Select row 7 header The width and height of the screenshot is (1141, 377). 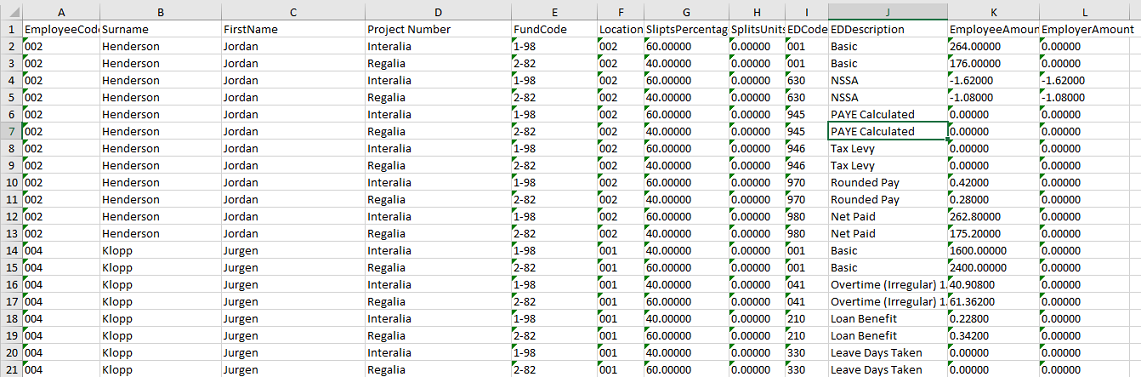coord(12,131)
